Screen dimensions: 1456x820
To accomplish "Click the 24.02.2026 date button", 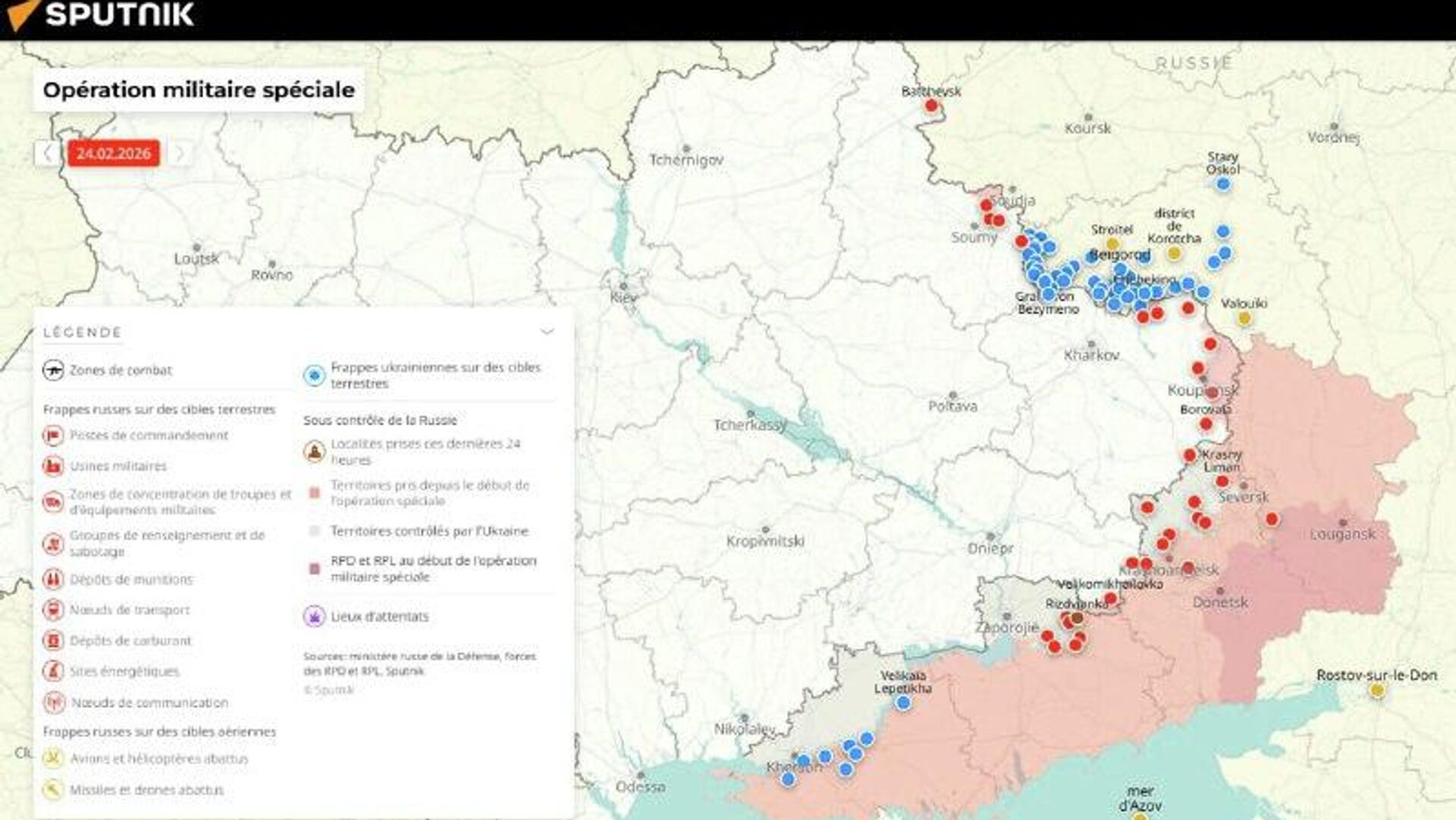I will pos(114,153).
